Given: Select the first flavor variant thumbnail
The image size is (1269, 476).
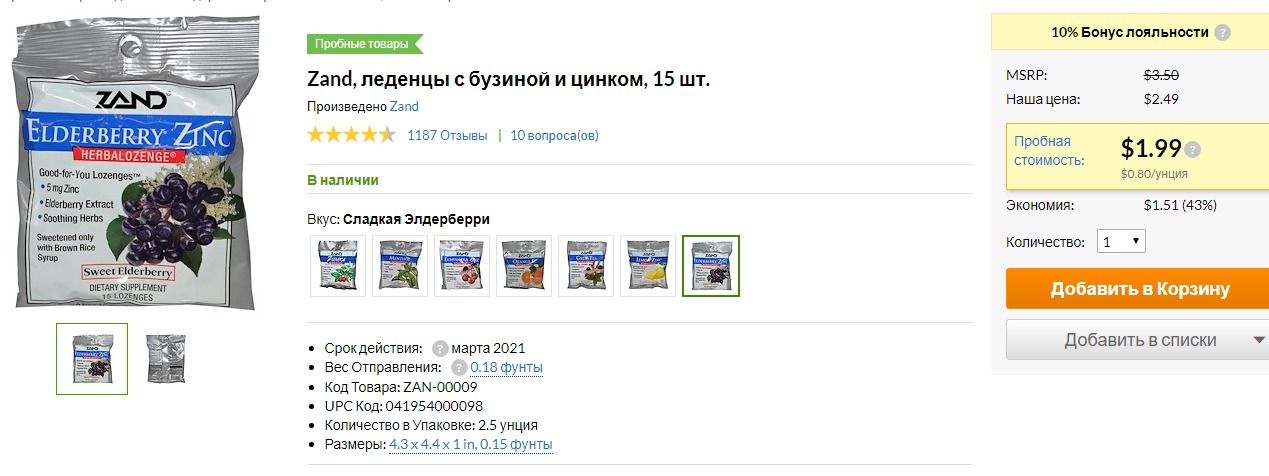Looking at the screenshot, I should [x=338, y=266].
